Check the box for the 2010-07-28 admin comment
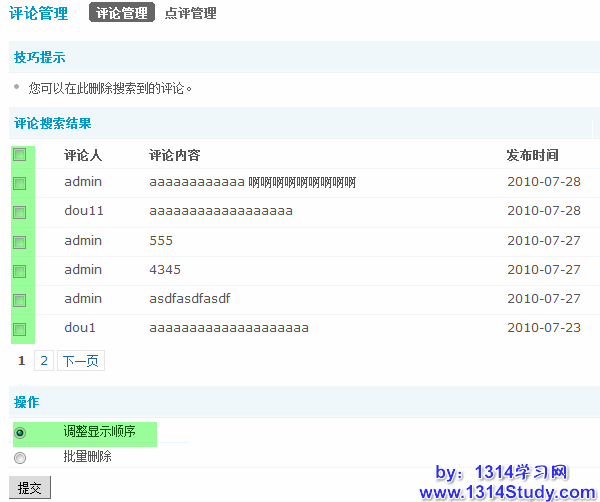The image size is (600, 502). [19, 184]
